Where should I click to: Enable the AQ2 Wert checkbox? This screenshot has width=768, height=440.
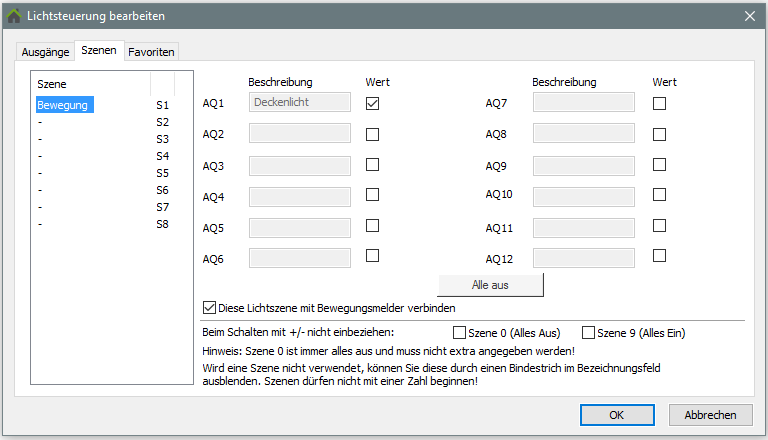coord(372,134)
